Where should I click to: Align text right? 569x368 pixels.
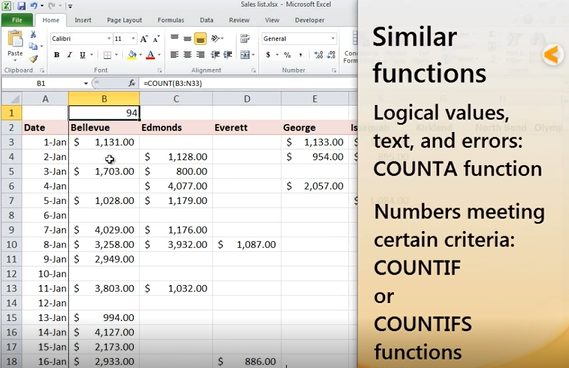tap(200, 55)
